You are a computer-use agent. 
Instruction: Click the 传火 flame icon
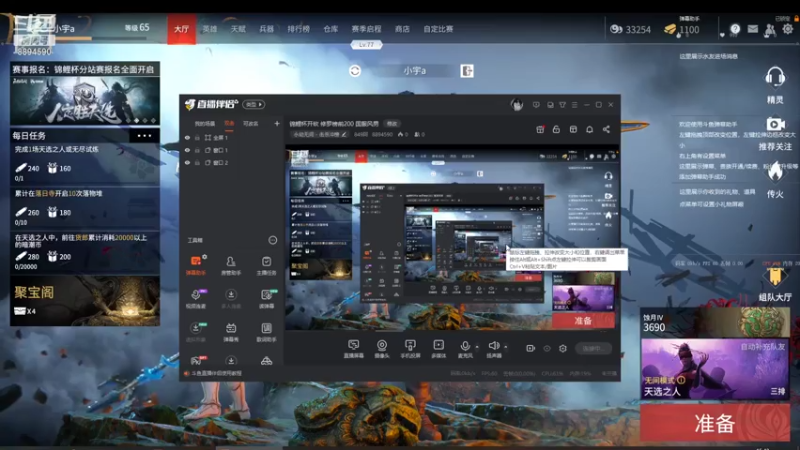tap(775, 172)
